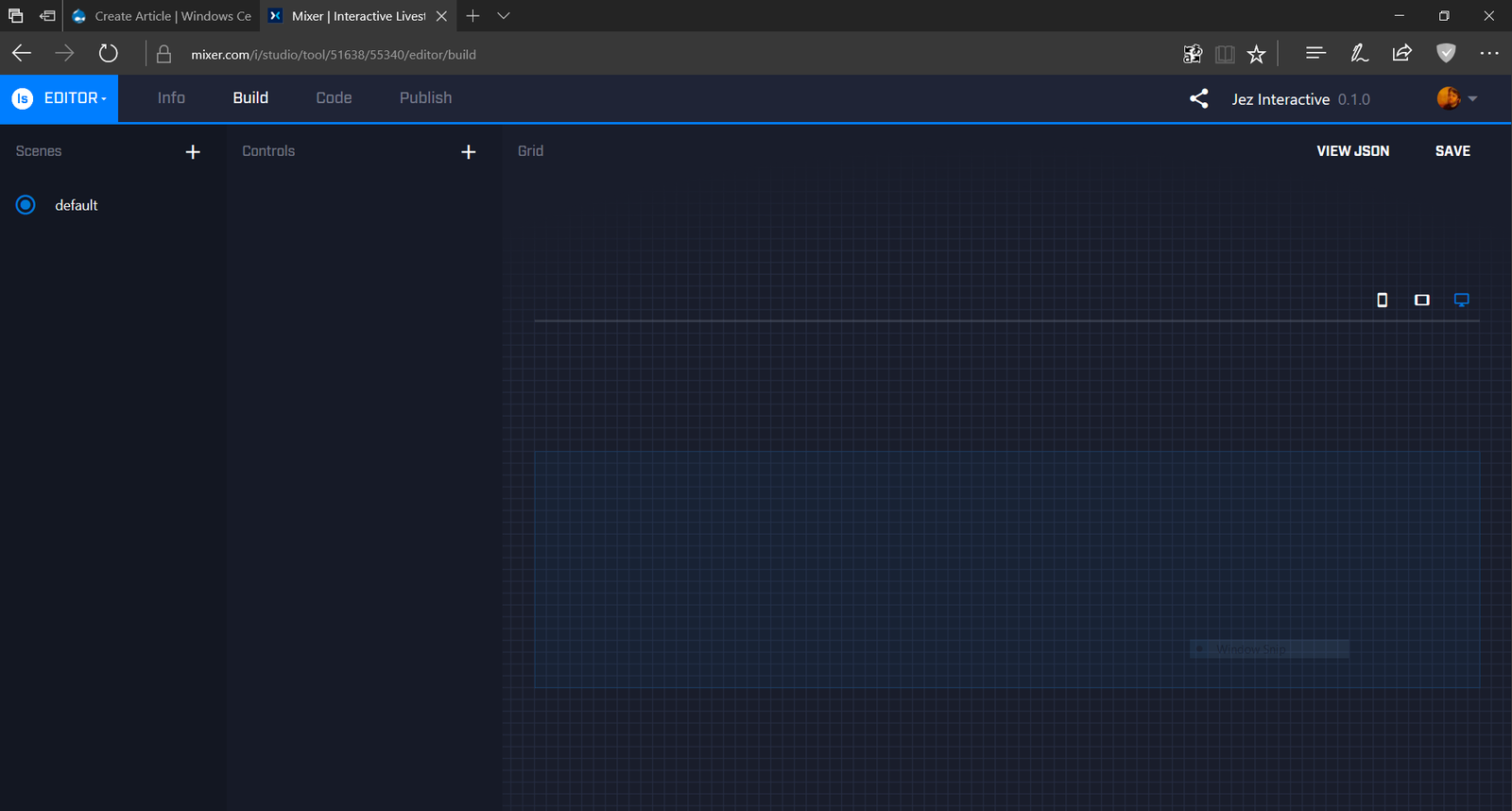Viewport: 1512px width, 811px height.
Task: Click the VIEW JSON button
Action: (1352, 151)
